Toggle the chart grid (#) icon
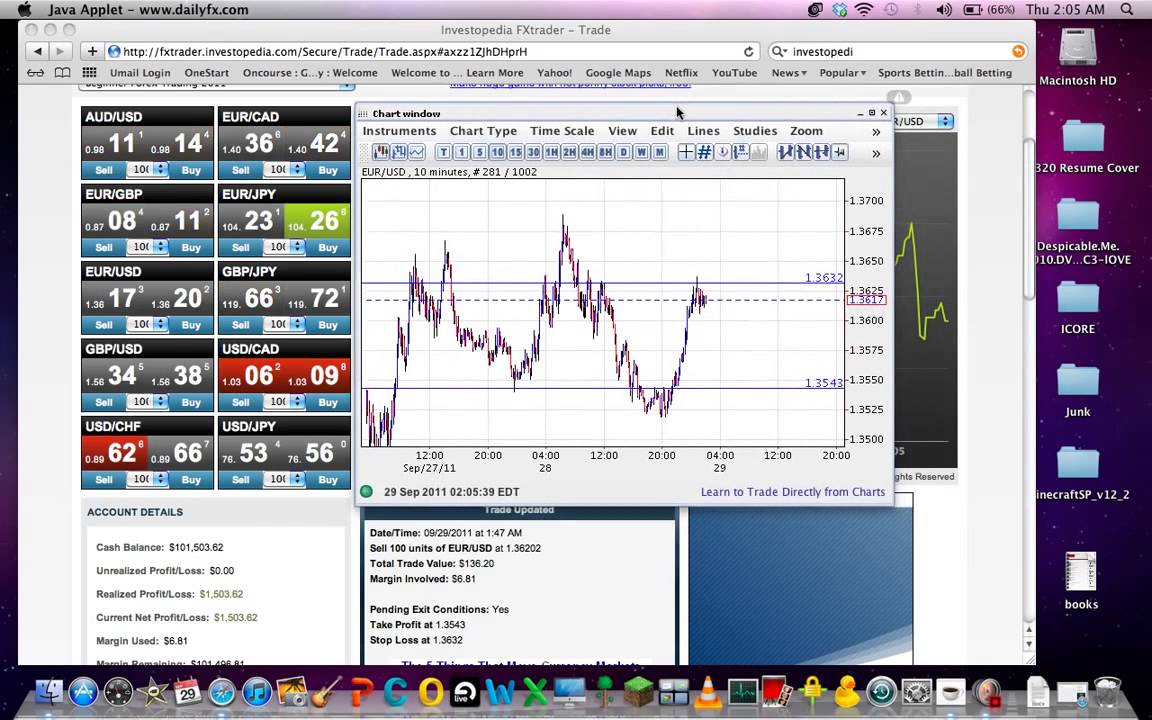The width and height of the screenshot is (1152, 720). tap(704, 152)
